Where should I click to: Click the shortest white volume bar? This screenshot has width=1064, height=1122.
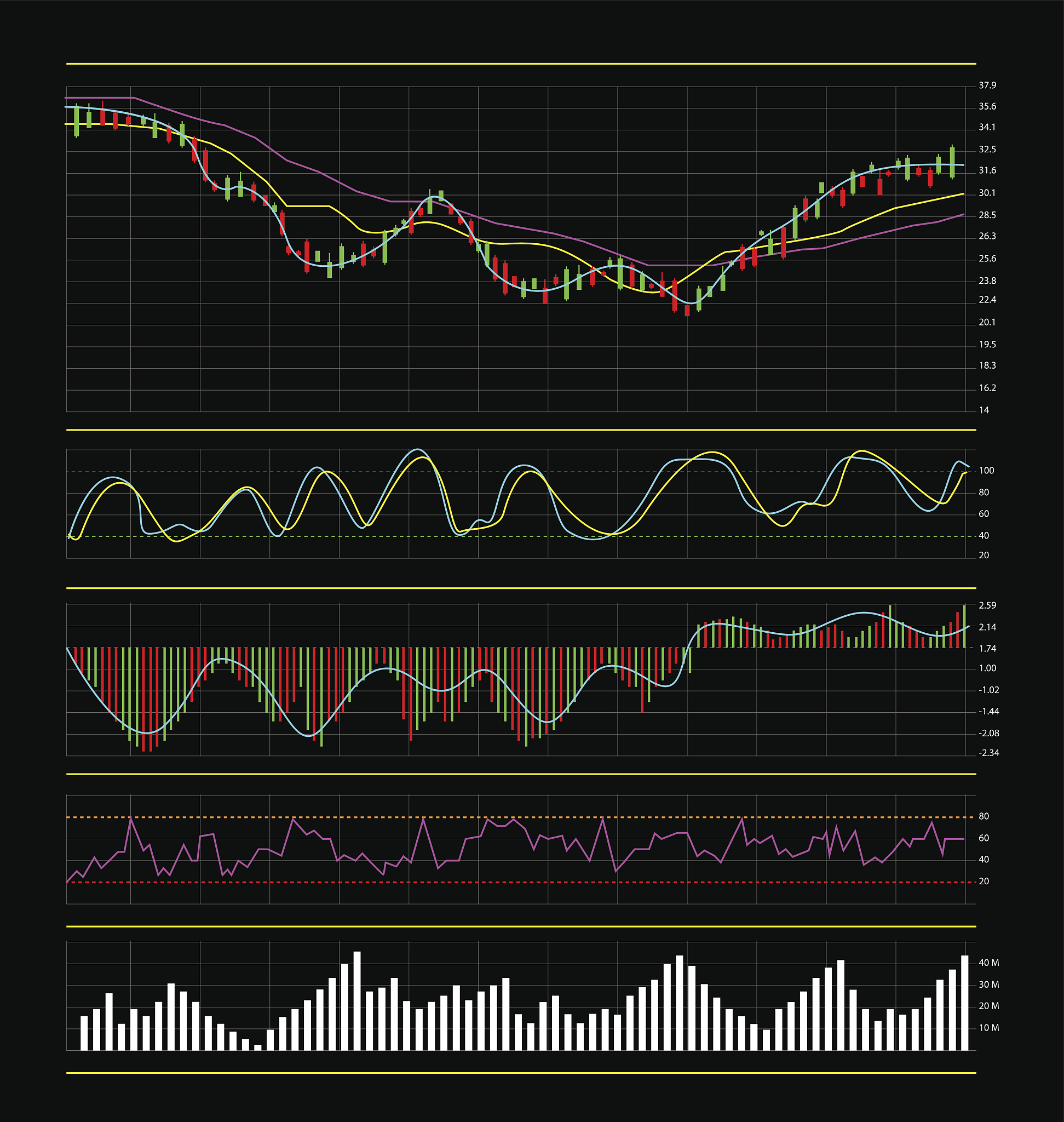257,1047
